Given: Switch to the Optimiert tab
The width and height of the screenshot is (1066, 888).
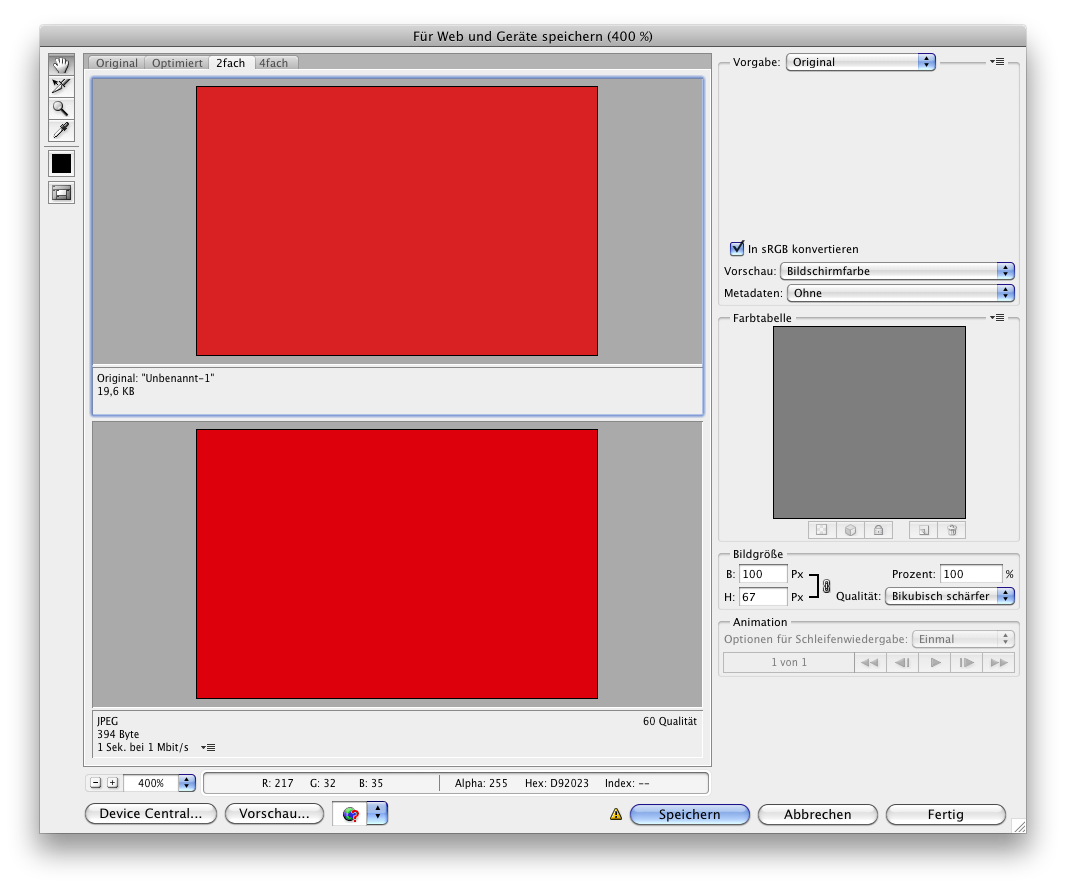Looking at the screenshot, I should point(177,63).
